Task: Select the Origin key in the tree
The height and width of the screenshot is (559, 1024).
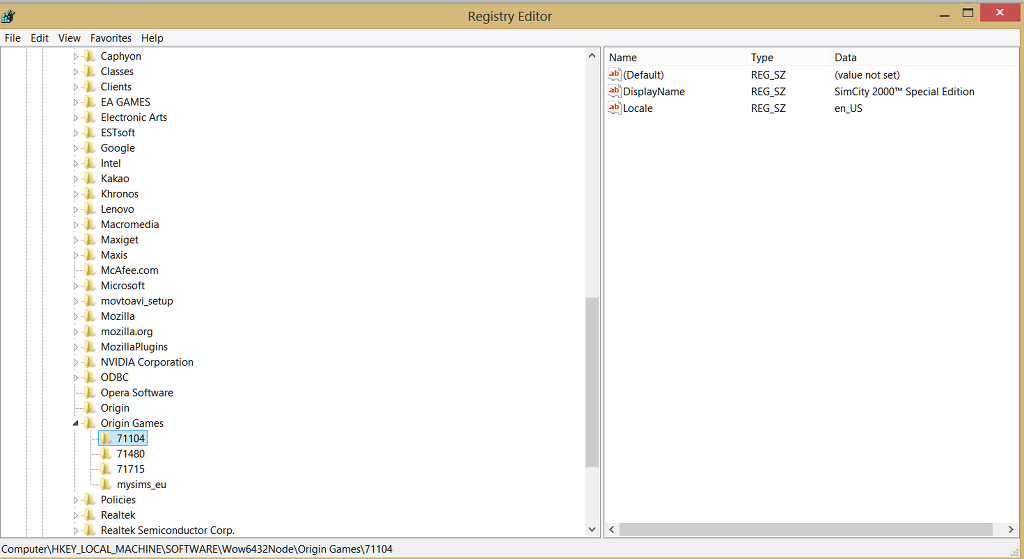Action: (x=115, y=408)
